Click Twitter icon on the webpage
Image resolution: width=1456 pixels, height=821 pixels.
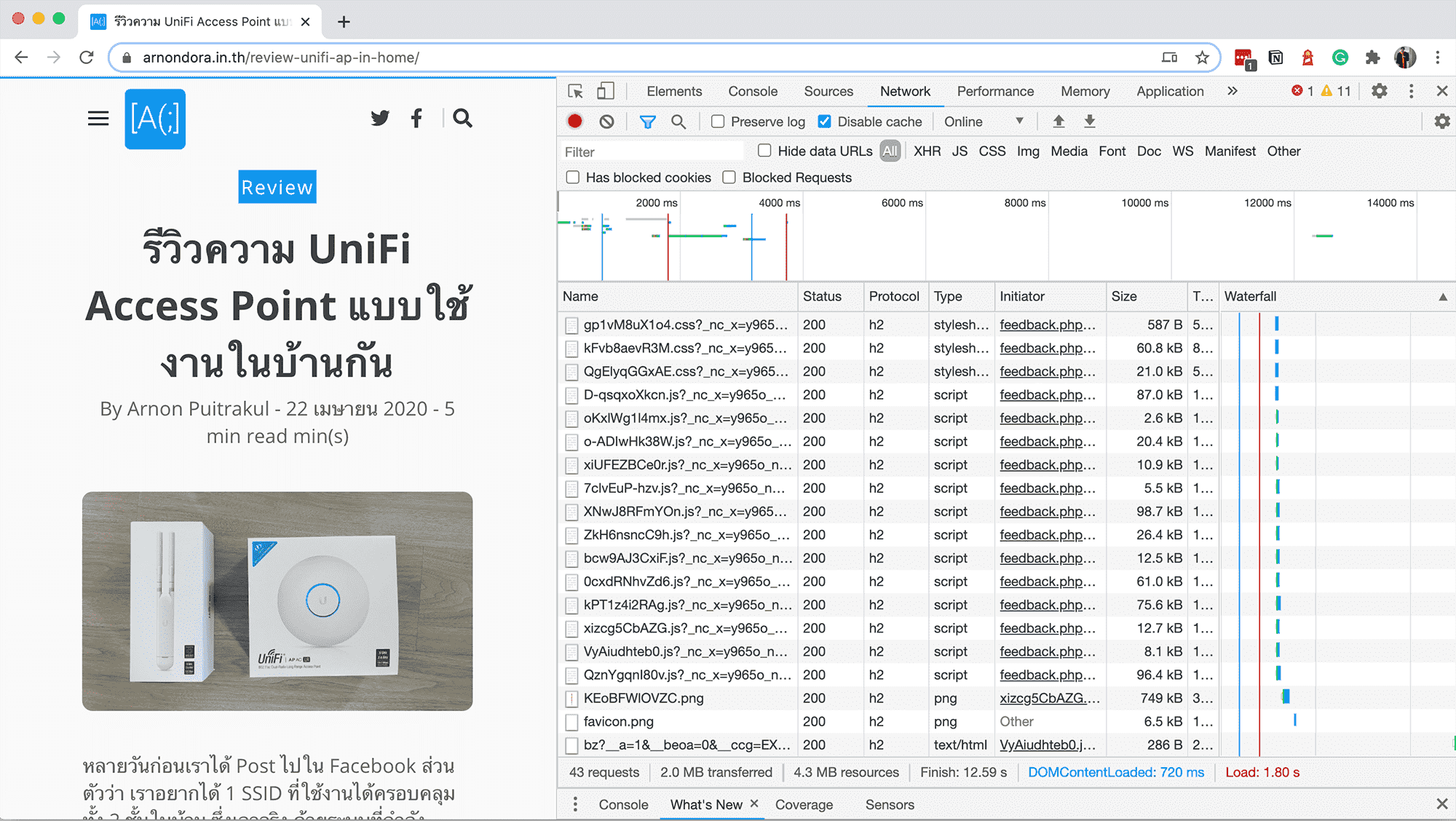pyautogui.click(x=380, y=118)
